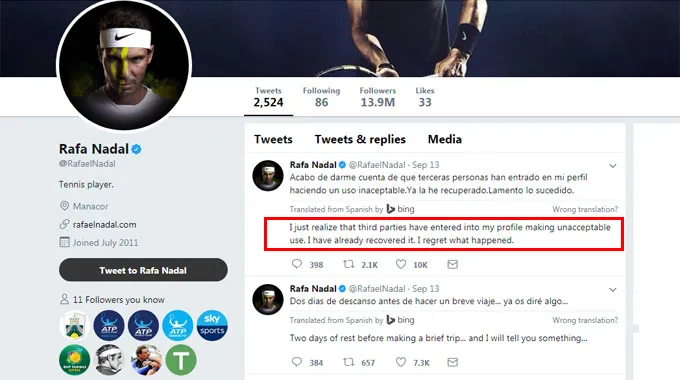The height and width of the screenshot is (380, 680).
Task: Open rafaelnadal.com website link
Action: [105, 225]
